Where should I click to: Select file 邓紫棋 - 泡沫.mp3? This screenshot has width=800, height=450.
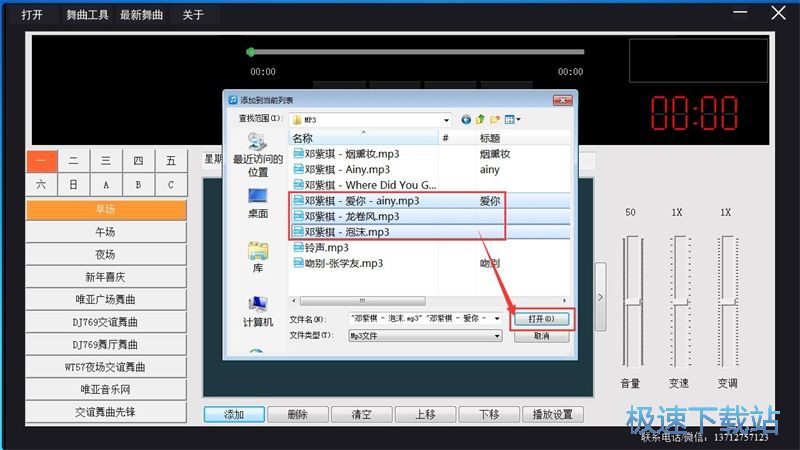342,232
